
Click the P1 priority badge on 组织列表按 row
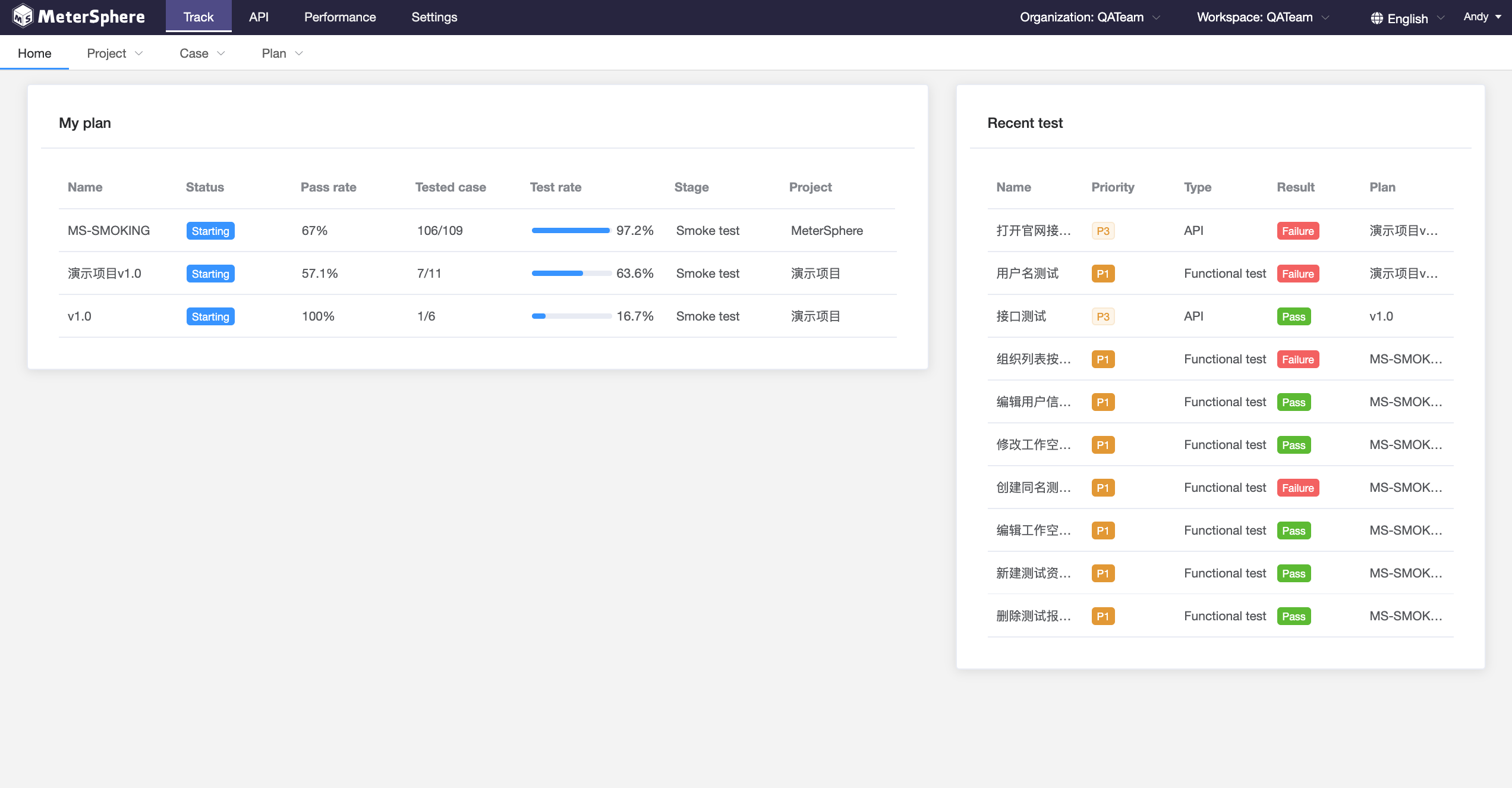[x=1103, y=359]
